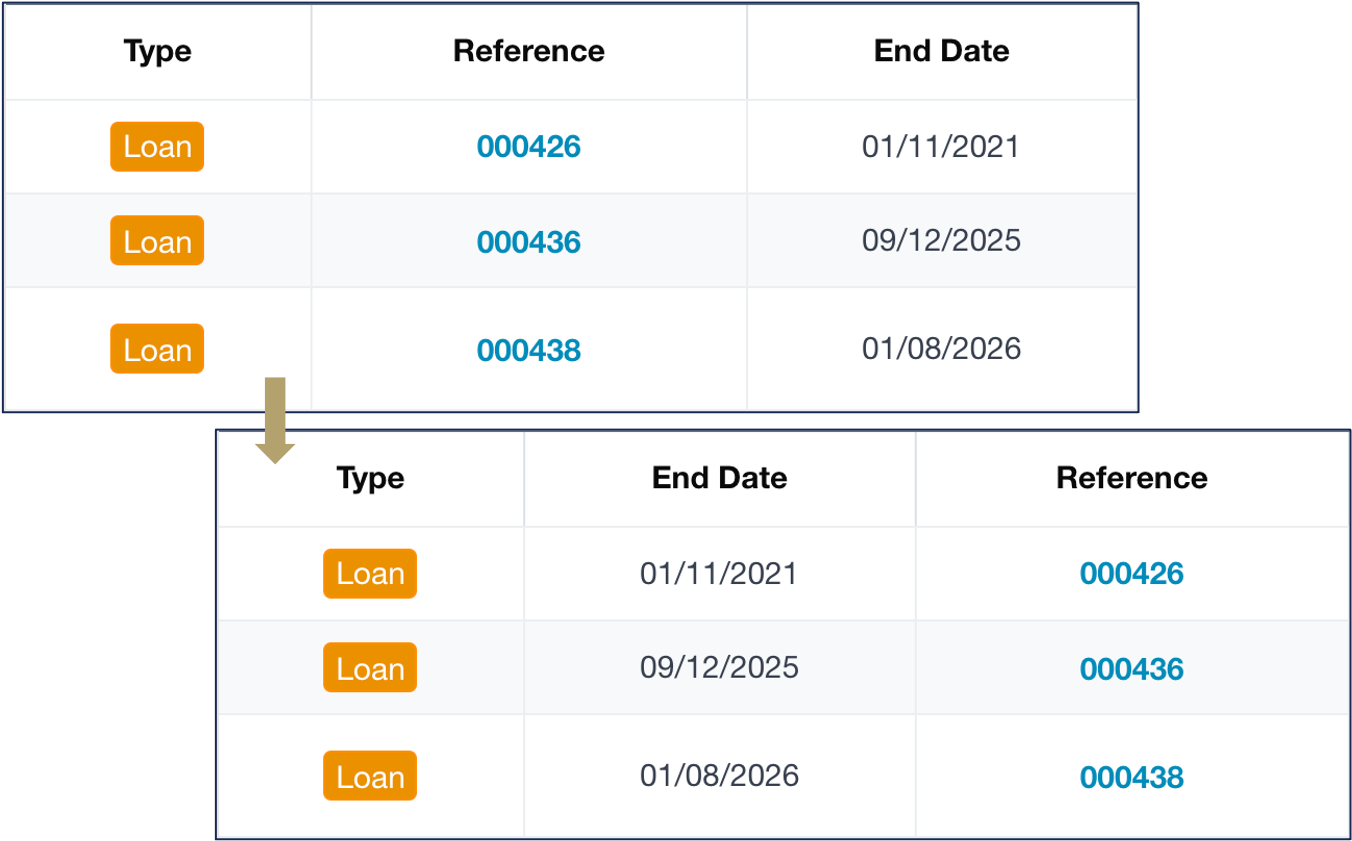The height and width of the screenshot is (841, 1352).
Task: Select the 09/12/2025 date cell in upper table
Action: pos(941,241)
